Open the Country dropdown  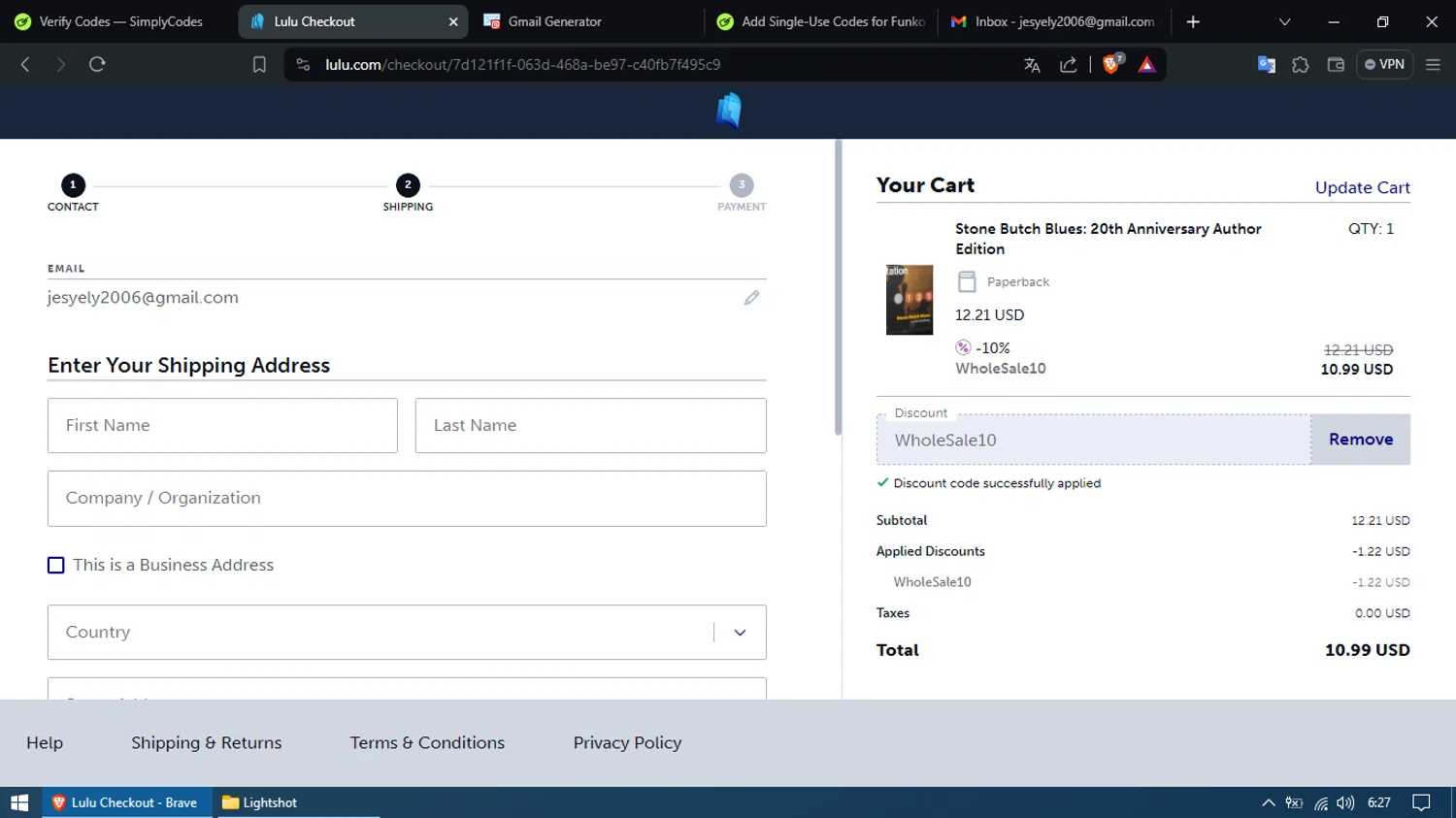407,632
